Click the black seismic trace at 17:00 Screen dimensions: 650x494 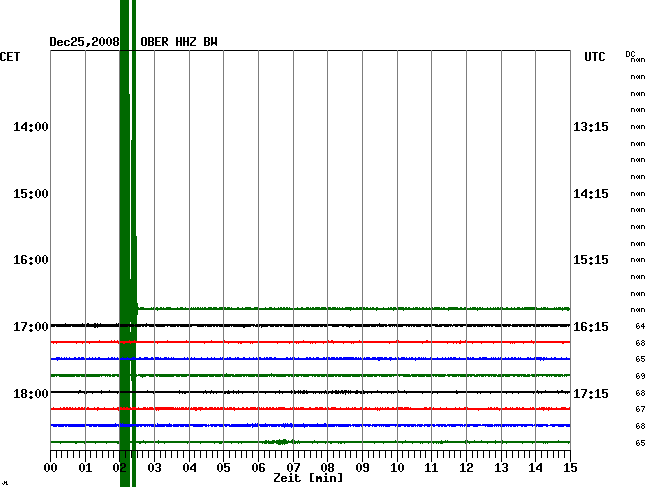pos(310,325)
